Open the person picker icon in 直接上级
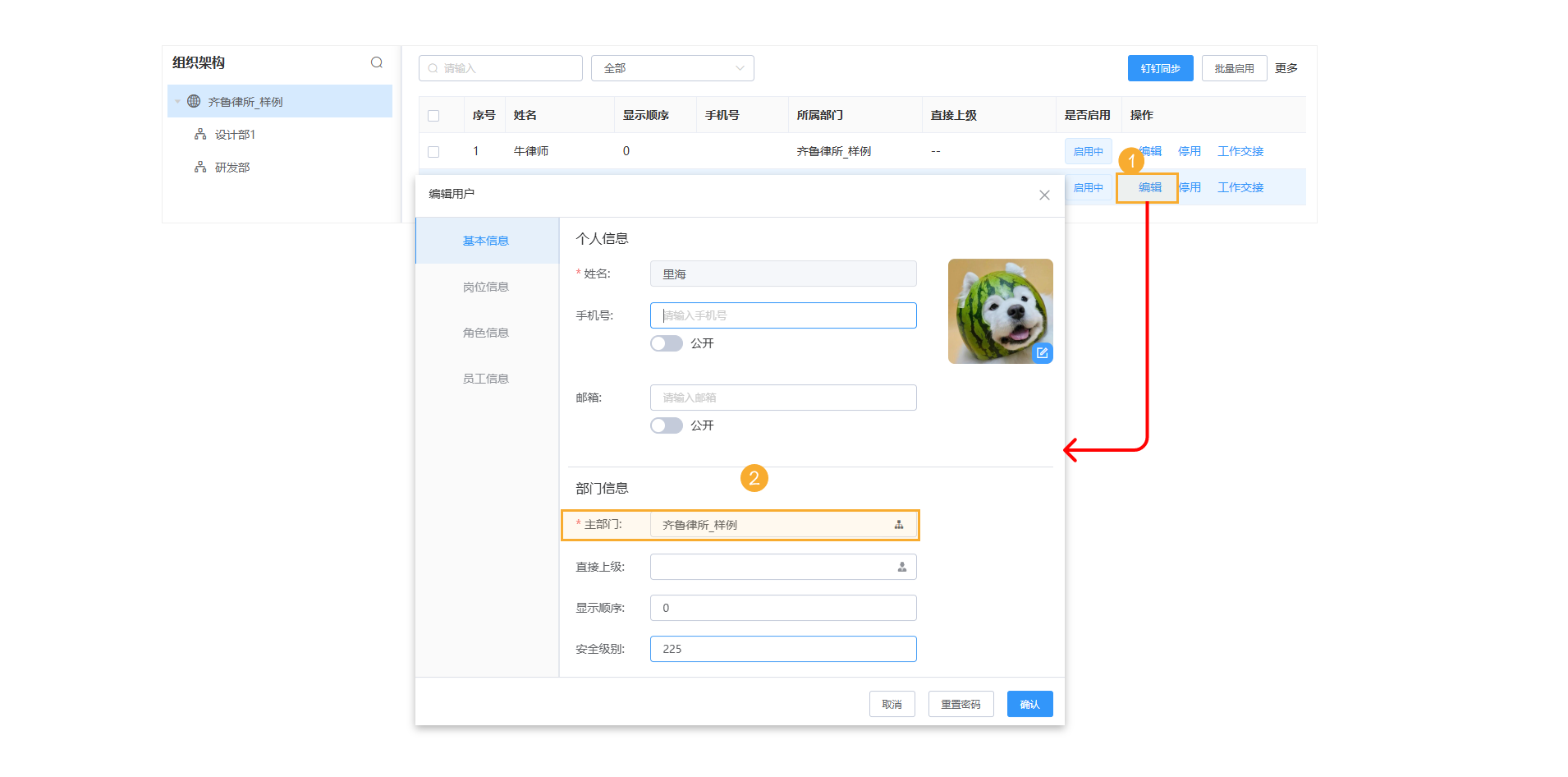This screenshot has width=1568, height=777. click(901, 567)
